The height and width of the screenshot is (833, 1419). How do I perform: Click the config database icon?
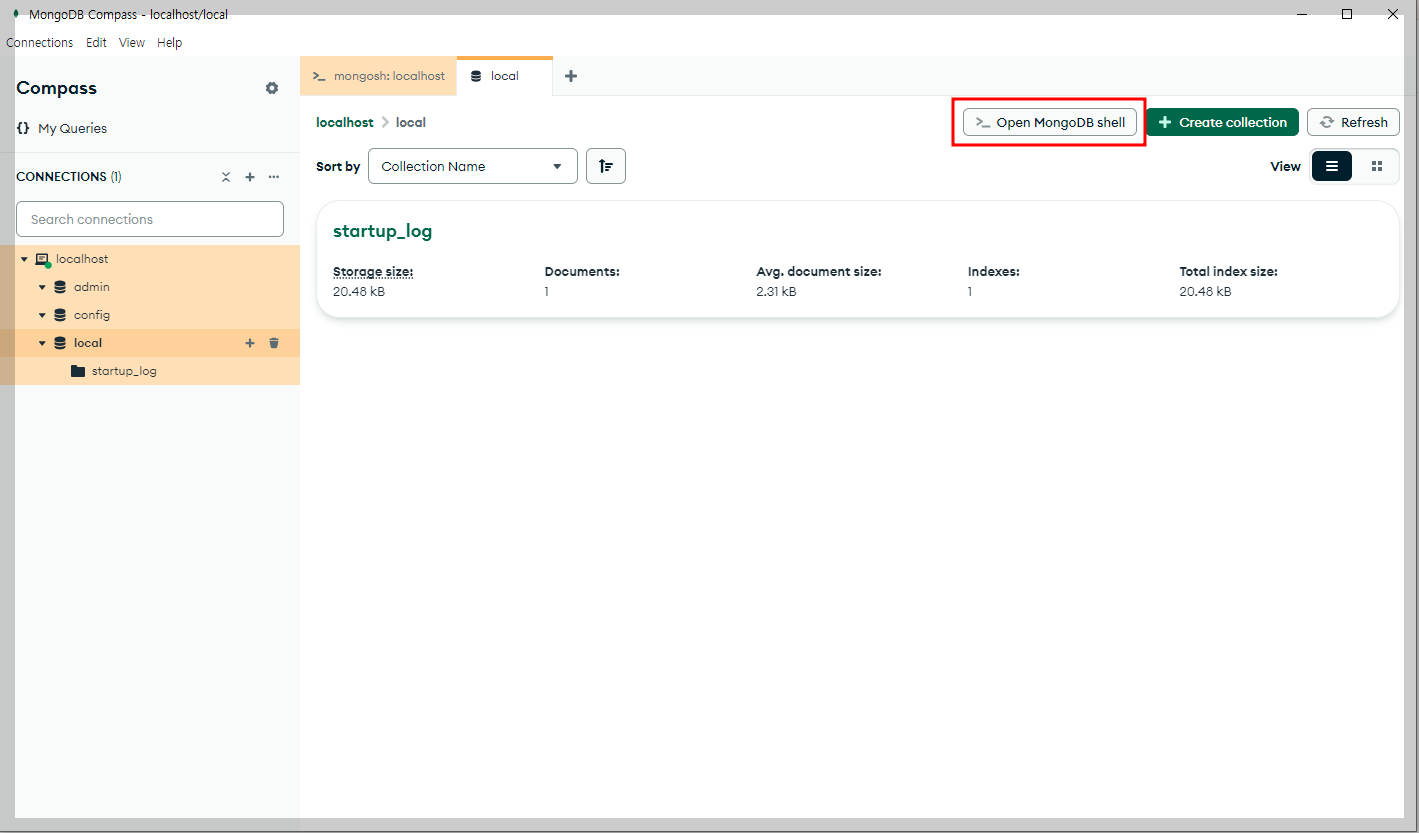tap(60, 315)
